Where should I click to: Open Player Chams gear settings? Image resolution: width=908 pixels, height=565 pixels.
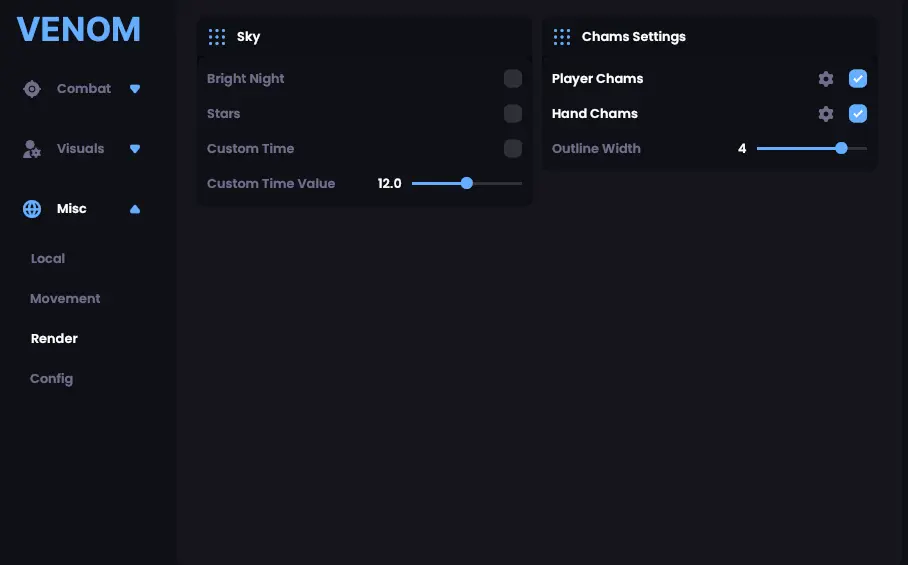[x=826, y=79]
